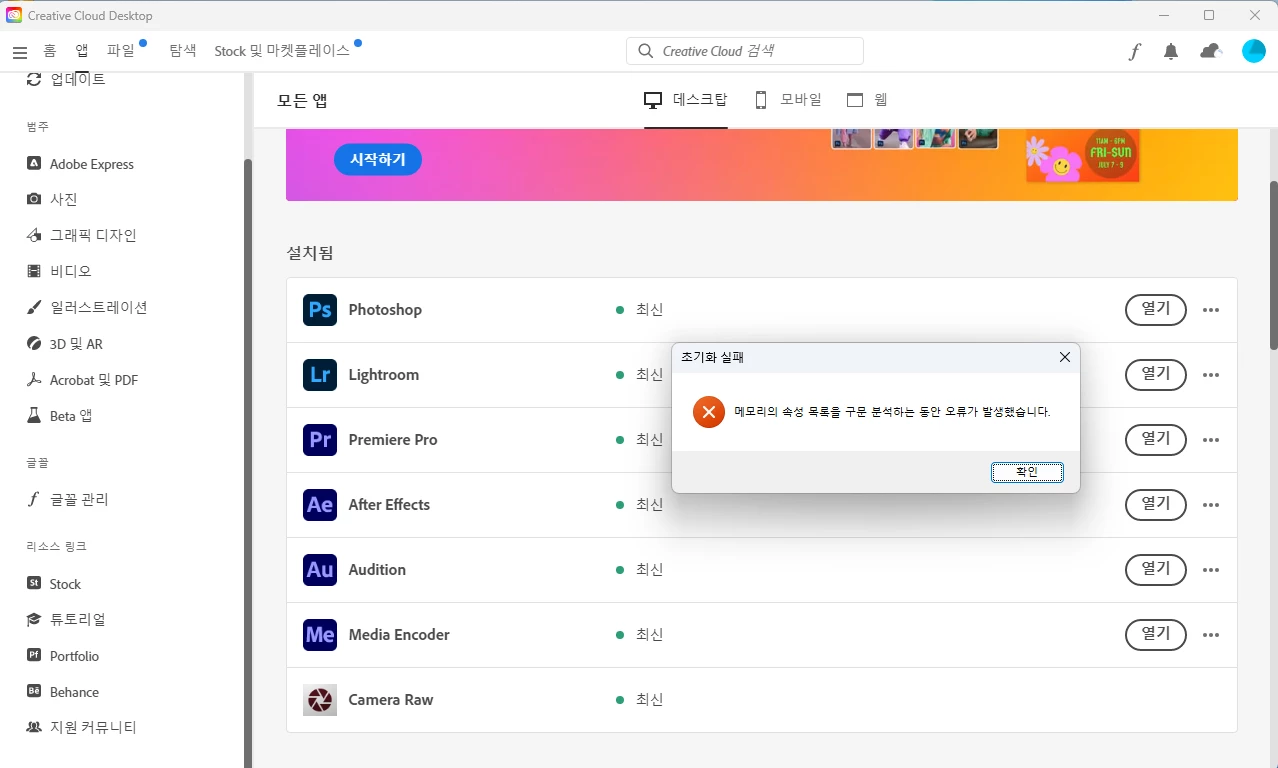Switch to the 웹 tab
The image size is (1278, 768).
tap(867, 100)
